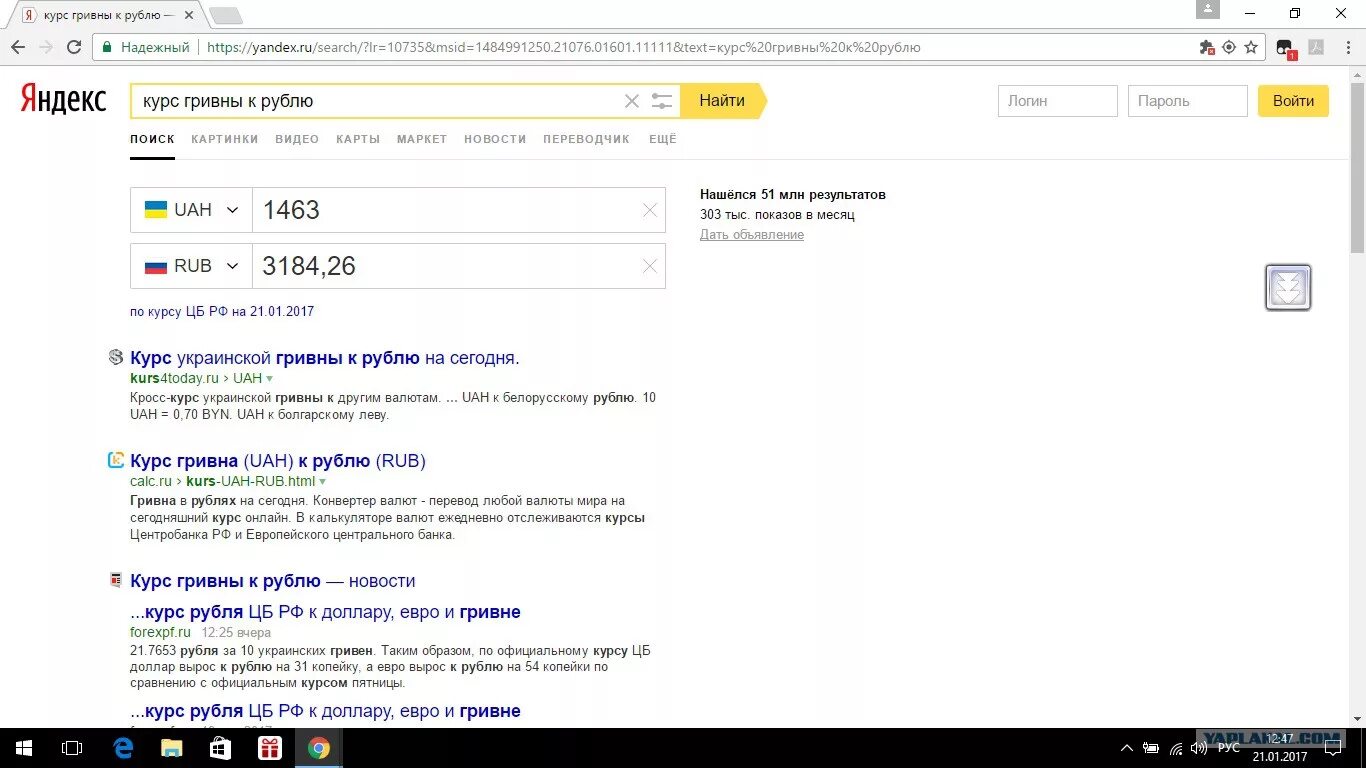Open Task View in the taskbar
Image resolution: width=1366 pixels, height=768 pixels.
72,748
